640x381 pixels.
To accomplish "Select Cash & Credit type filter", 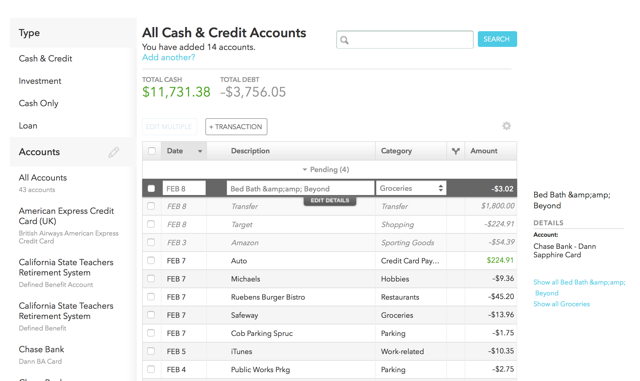I will 45,58.
